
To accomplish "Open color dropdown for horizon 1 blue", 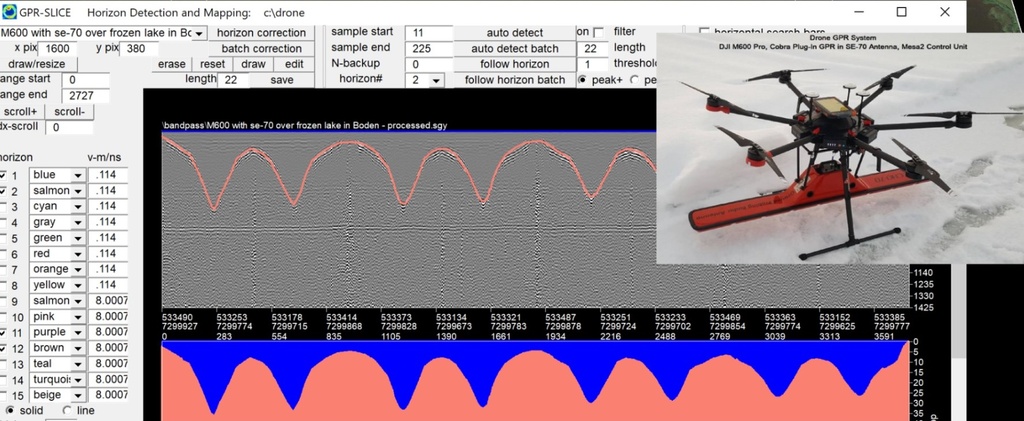I will click(x=78, y=175).
